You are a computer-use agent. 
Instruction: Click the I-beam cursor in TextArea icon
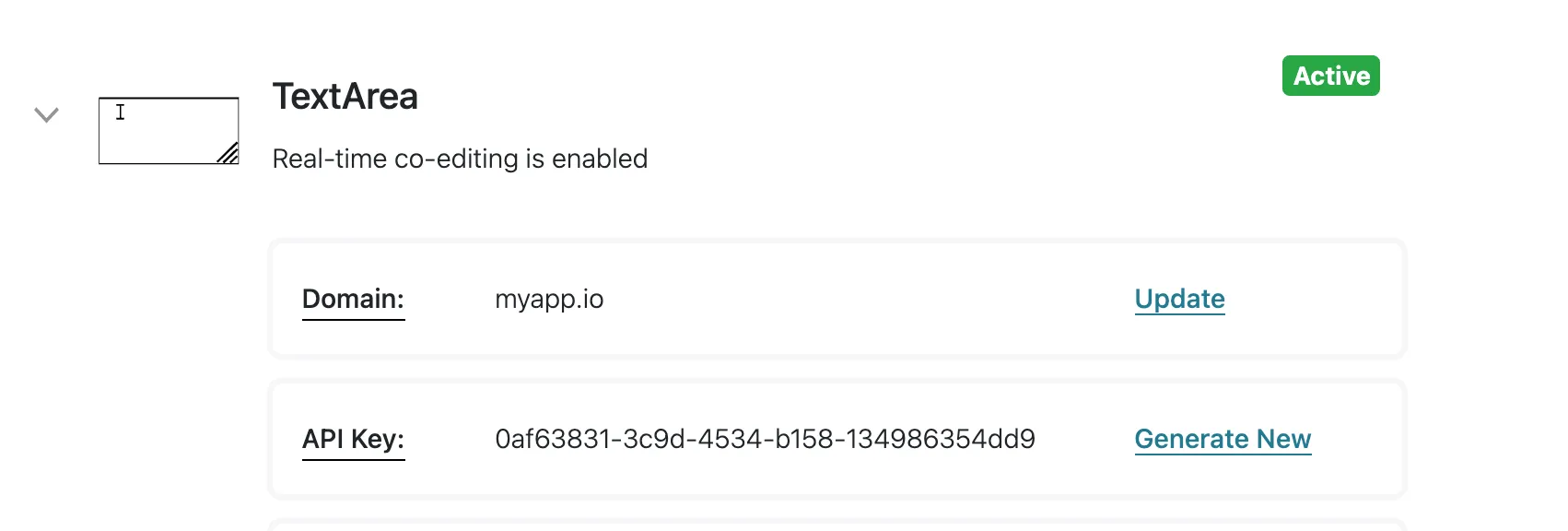(x=120, y=112)
